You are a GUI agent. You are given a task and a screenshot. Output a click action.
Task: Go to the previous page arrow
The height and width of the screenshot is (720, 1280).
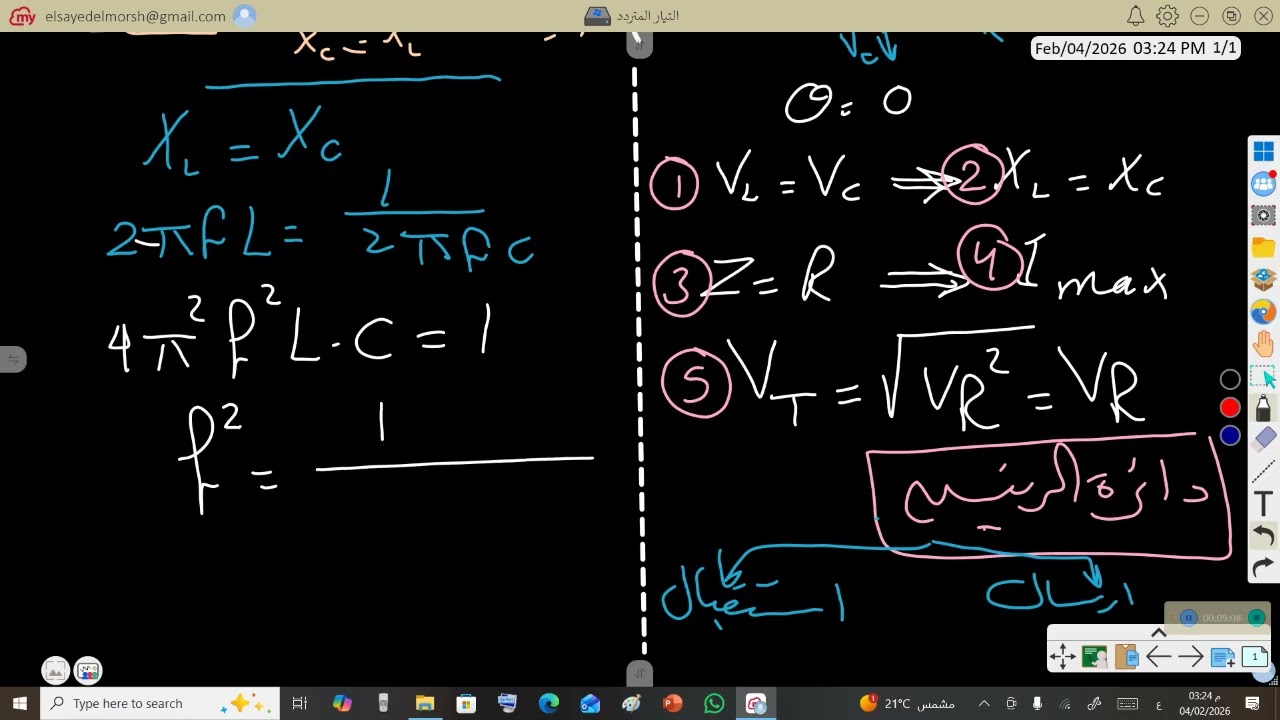coord(1159,657)
